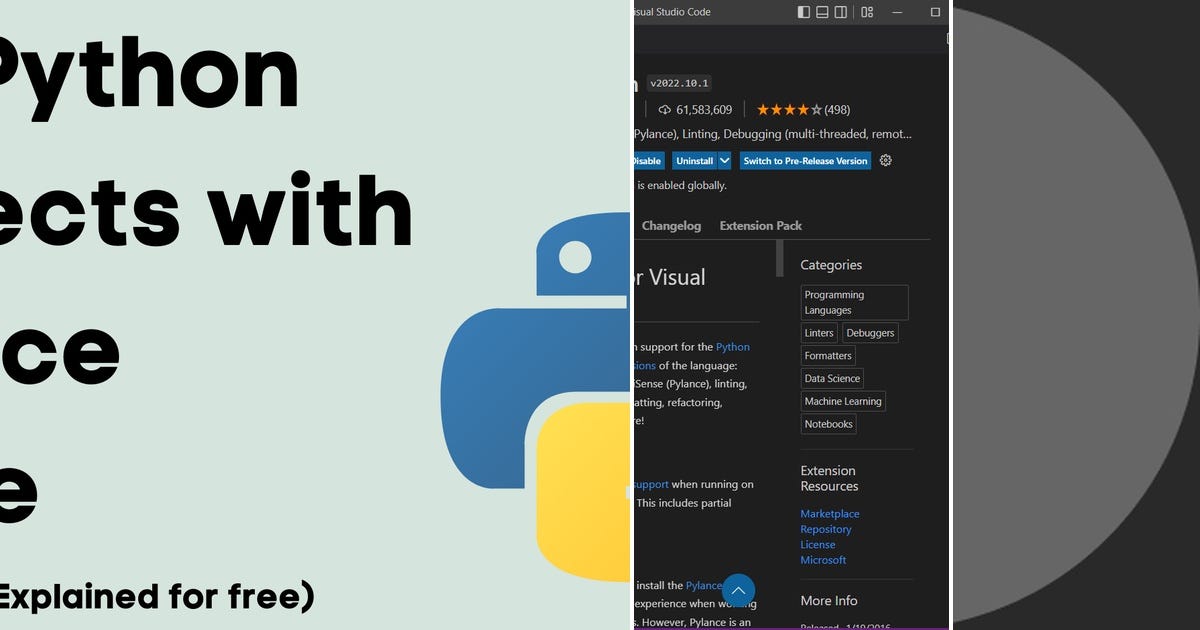Expand the Uninstall dropdown chevron
The height and width of the screenshot is (630, 1200).
[x=723, y=160]
